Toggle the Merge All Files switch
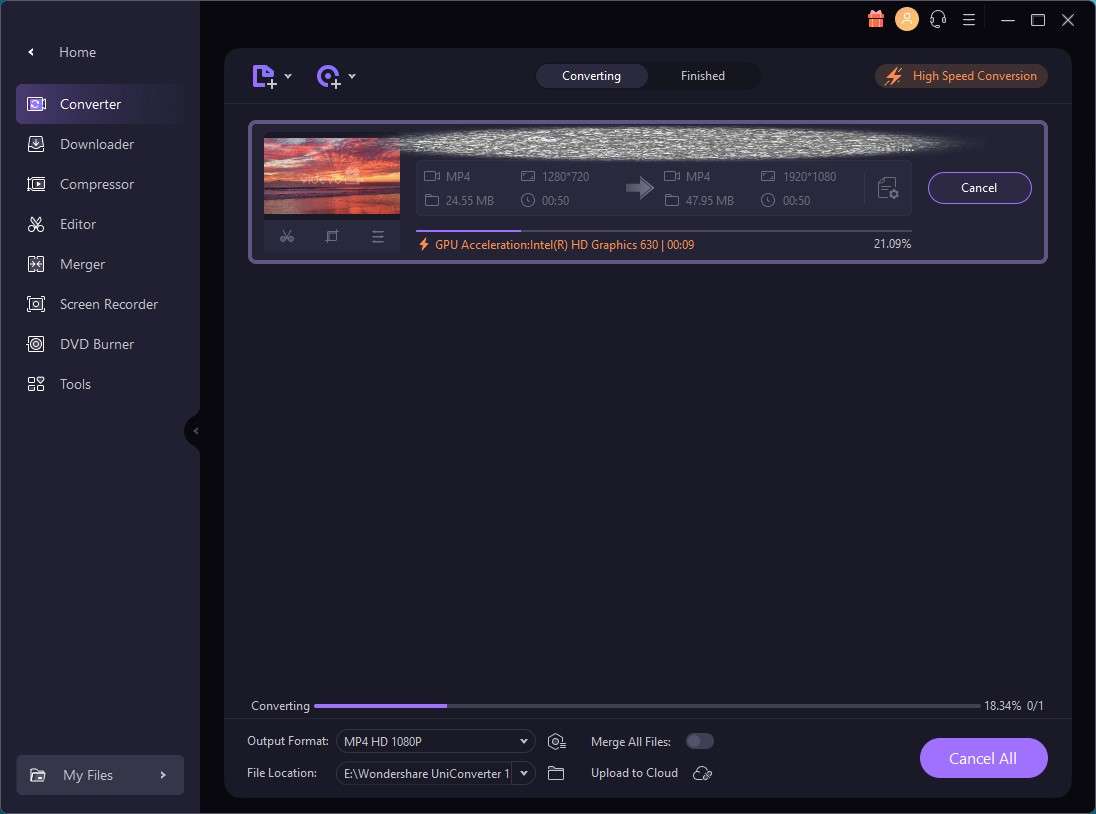Screen dimensions: 1096x814 pos(700,741)
